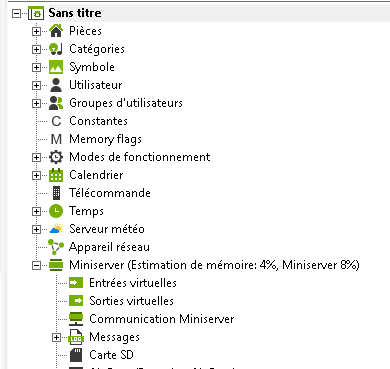The image size is (390, 369).
Task: Click the Télécommande remote control icon
Action: point(56,193)
